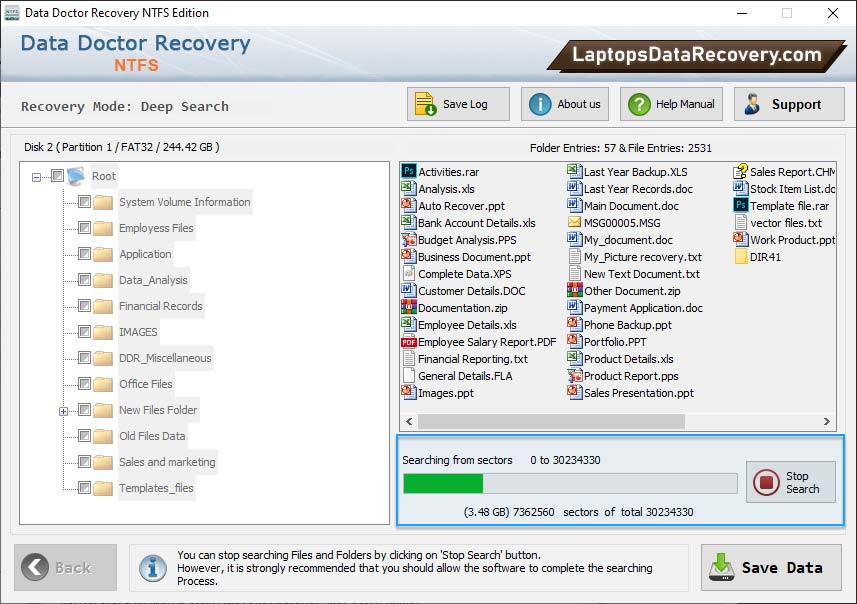Viewport: 857px width, 604px height.
Task: Click the horizontal scrollbar thumb in file list
Action: (551, 421)
